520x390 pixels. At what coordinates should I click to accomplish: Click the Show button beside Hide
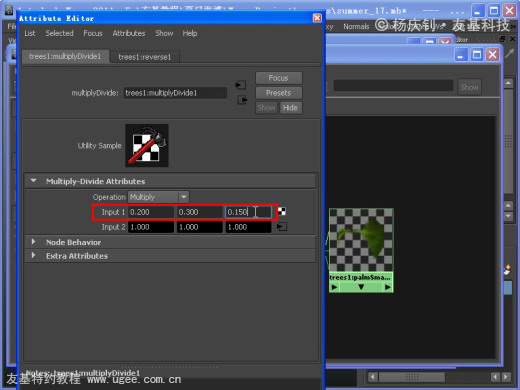(x=266, y=108)
